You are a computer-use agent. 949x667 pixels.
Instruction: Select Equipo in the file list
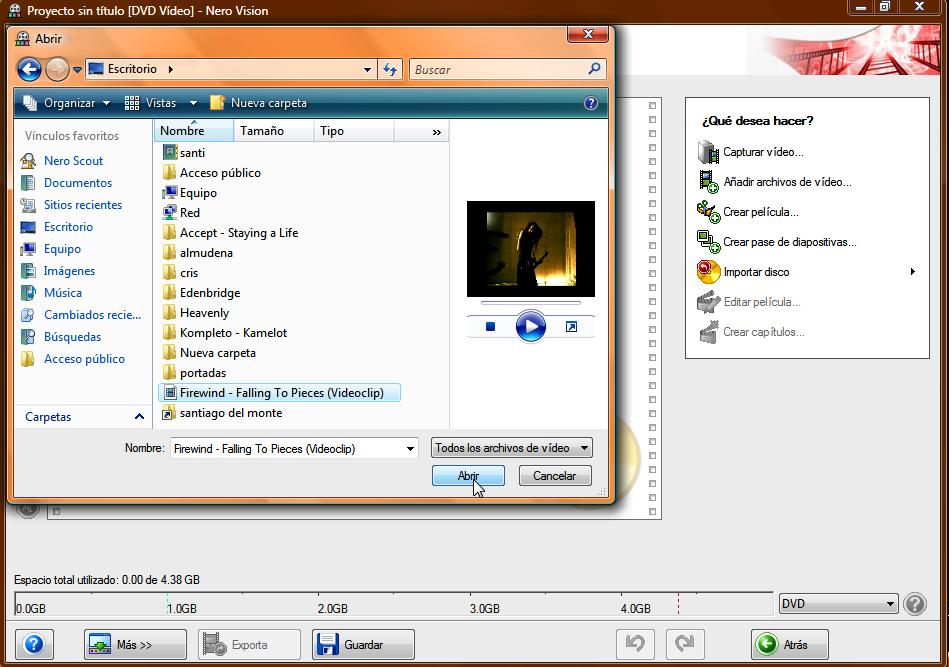pos(189,192)
